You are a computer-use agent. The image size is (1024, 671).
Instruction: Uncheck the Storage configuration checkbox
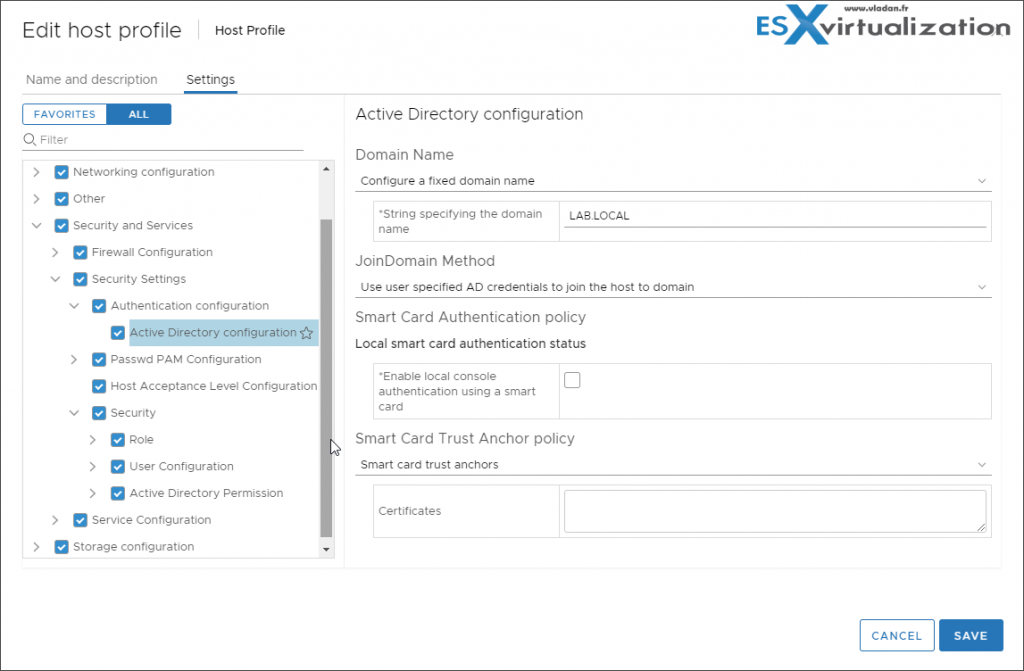pos(61,546)
